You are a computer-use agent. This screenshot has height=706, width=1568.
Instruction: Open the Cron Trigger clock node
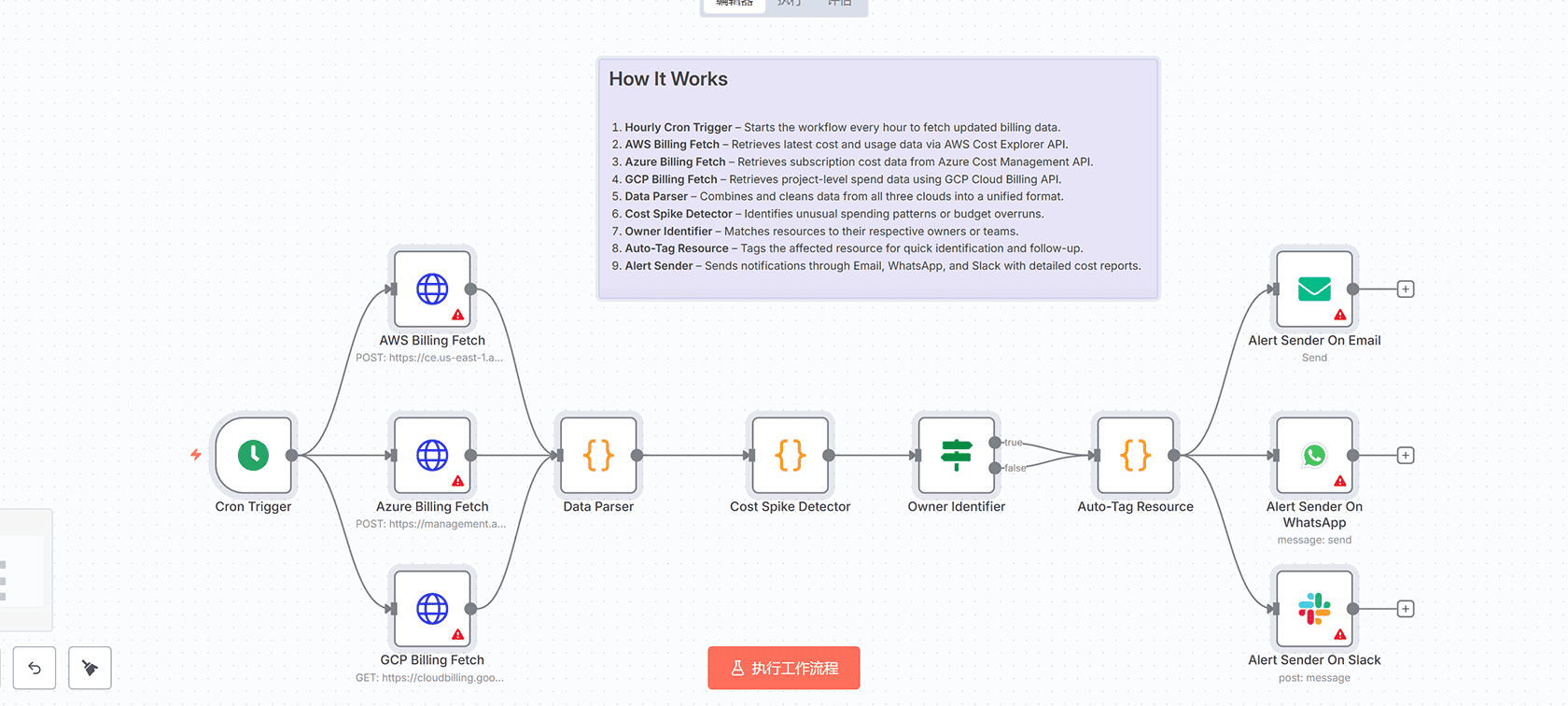[253, 455]
